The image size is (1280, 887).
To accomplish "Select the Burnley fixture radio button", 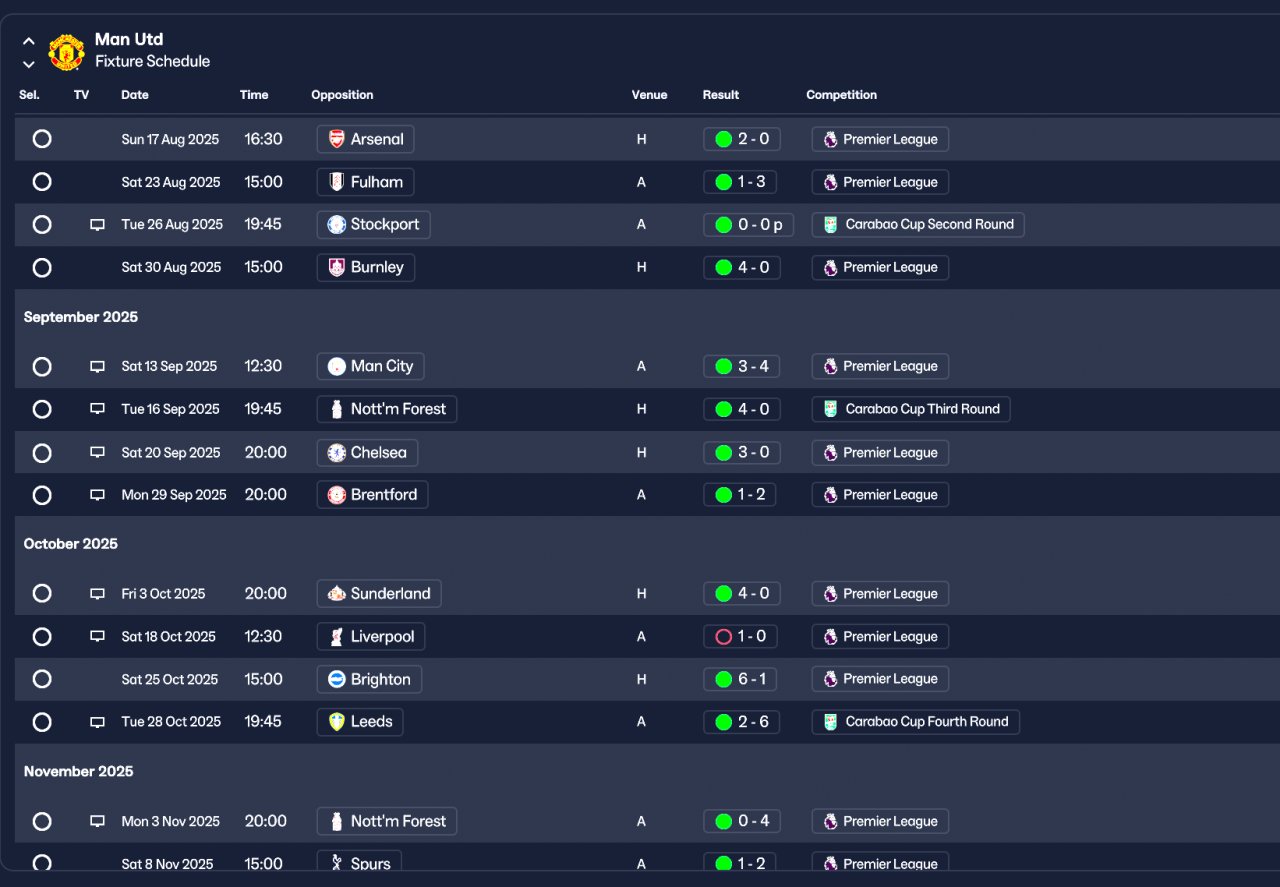I will coord(42,268).
